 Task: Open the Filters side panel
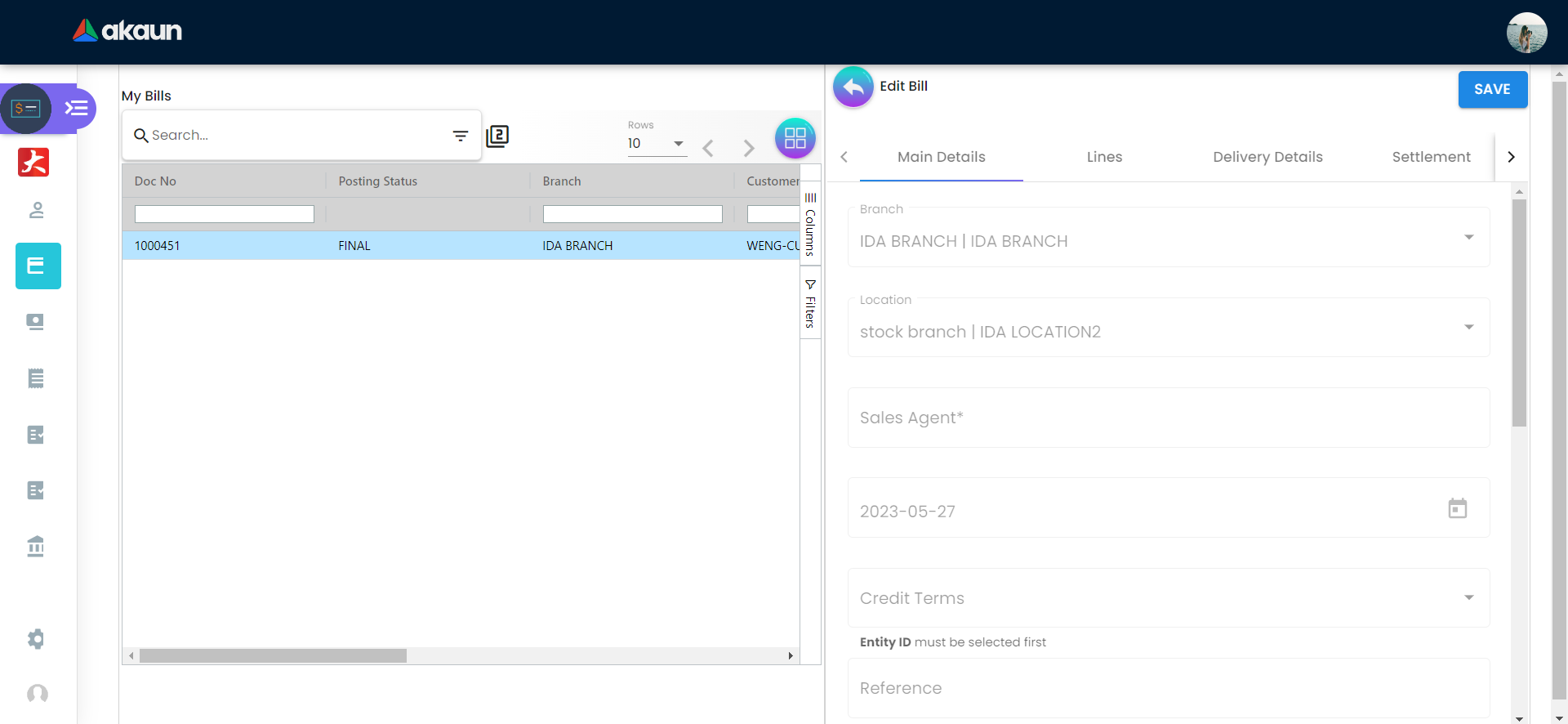[x=810, y=303]
